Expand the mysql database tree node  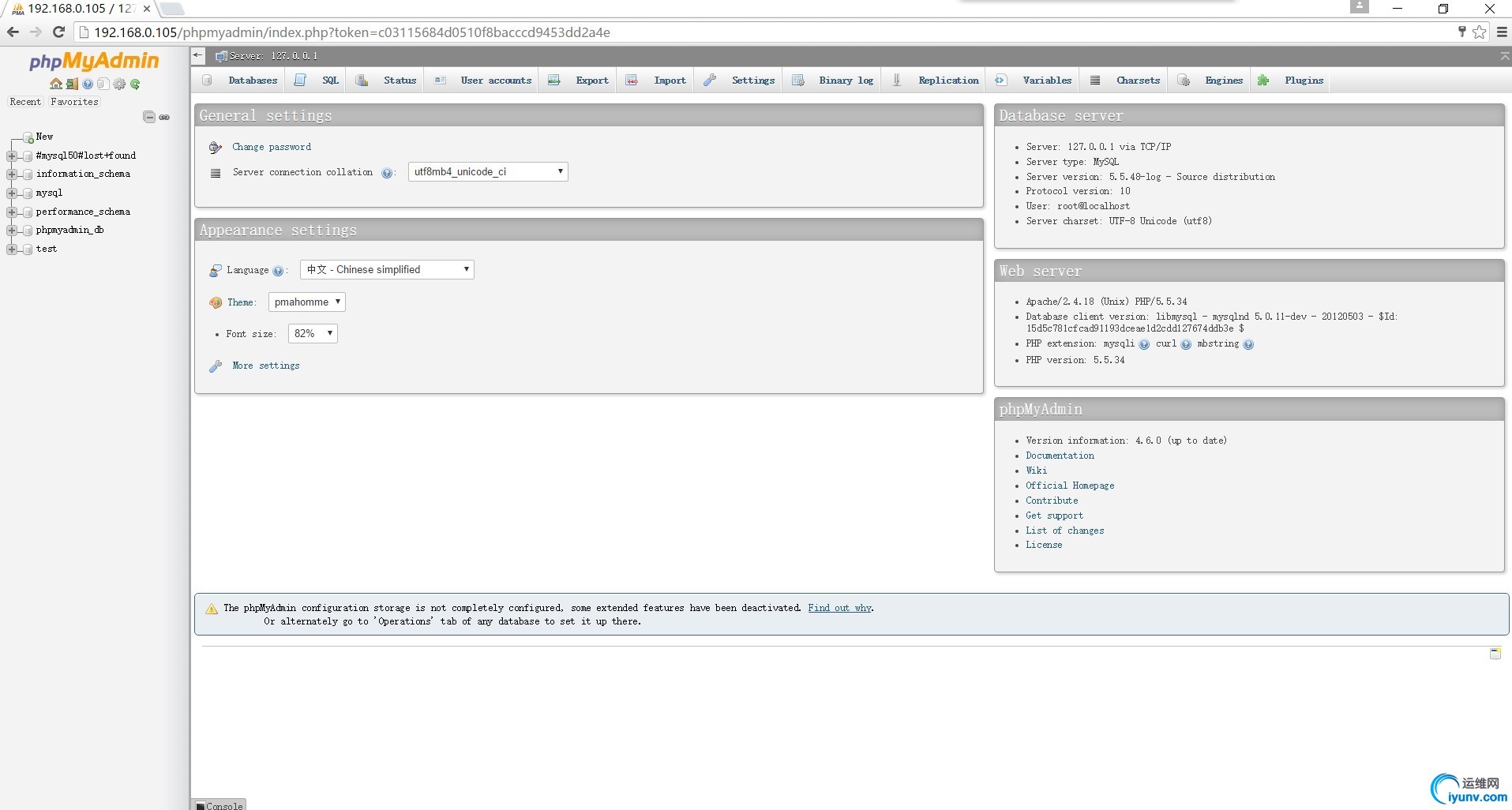pyautogui.click(x=12, y=193)
